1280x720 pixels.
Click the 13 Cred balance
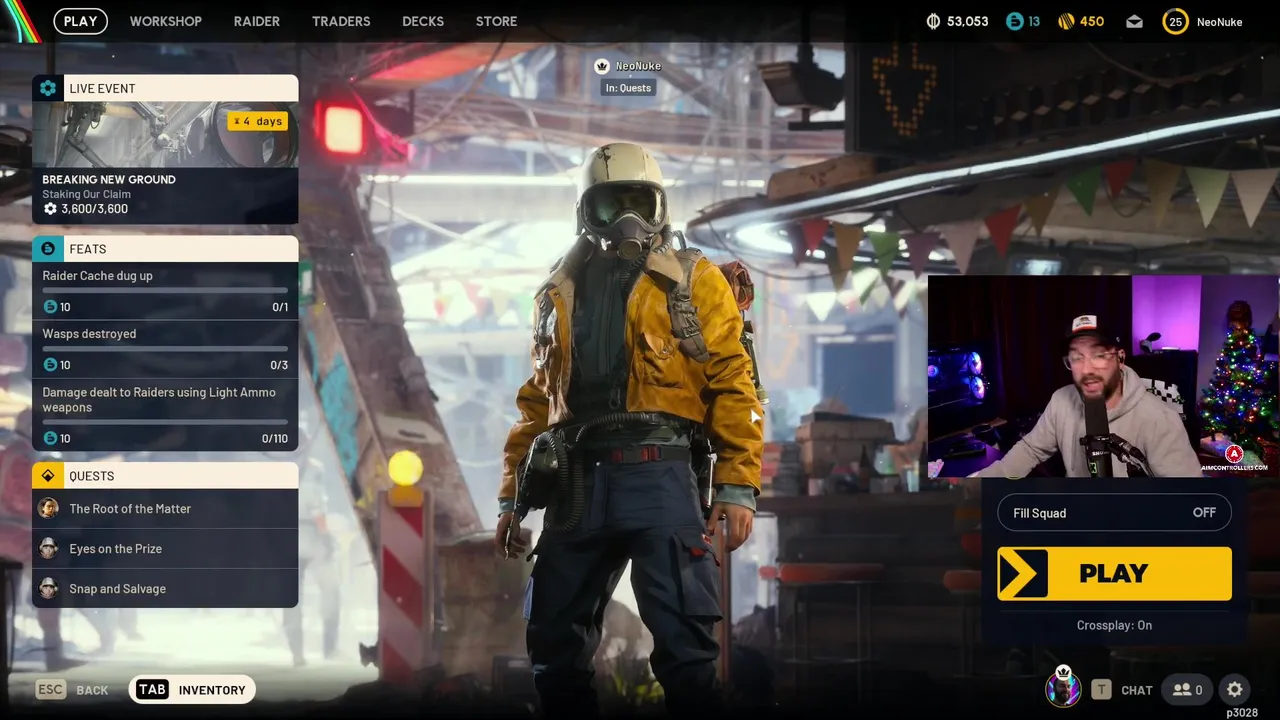pos(1034,21)
